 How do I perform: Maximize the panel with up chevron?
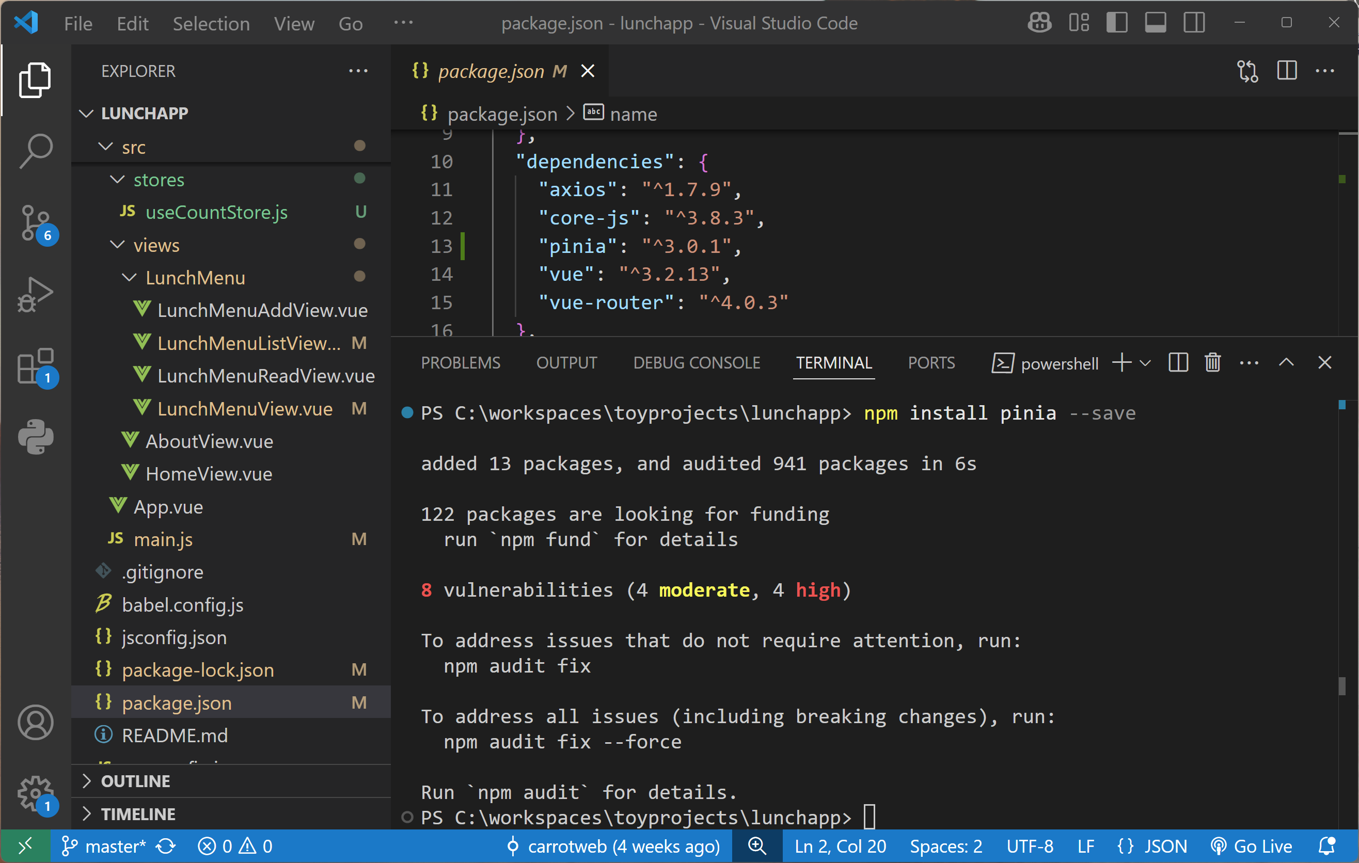point(1287,363)
